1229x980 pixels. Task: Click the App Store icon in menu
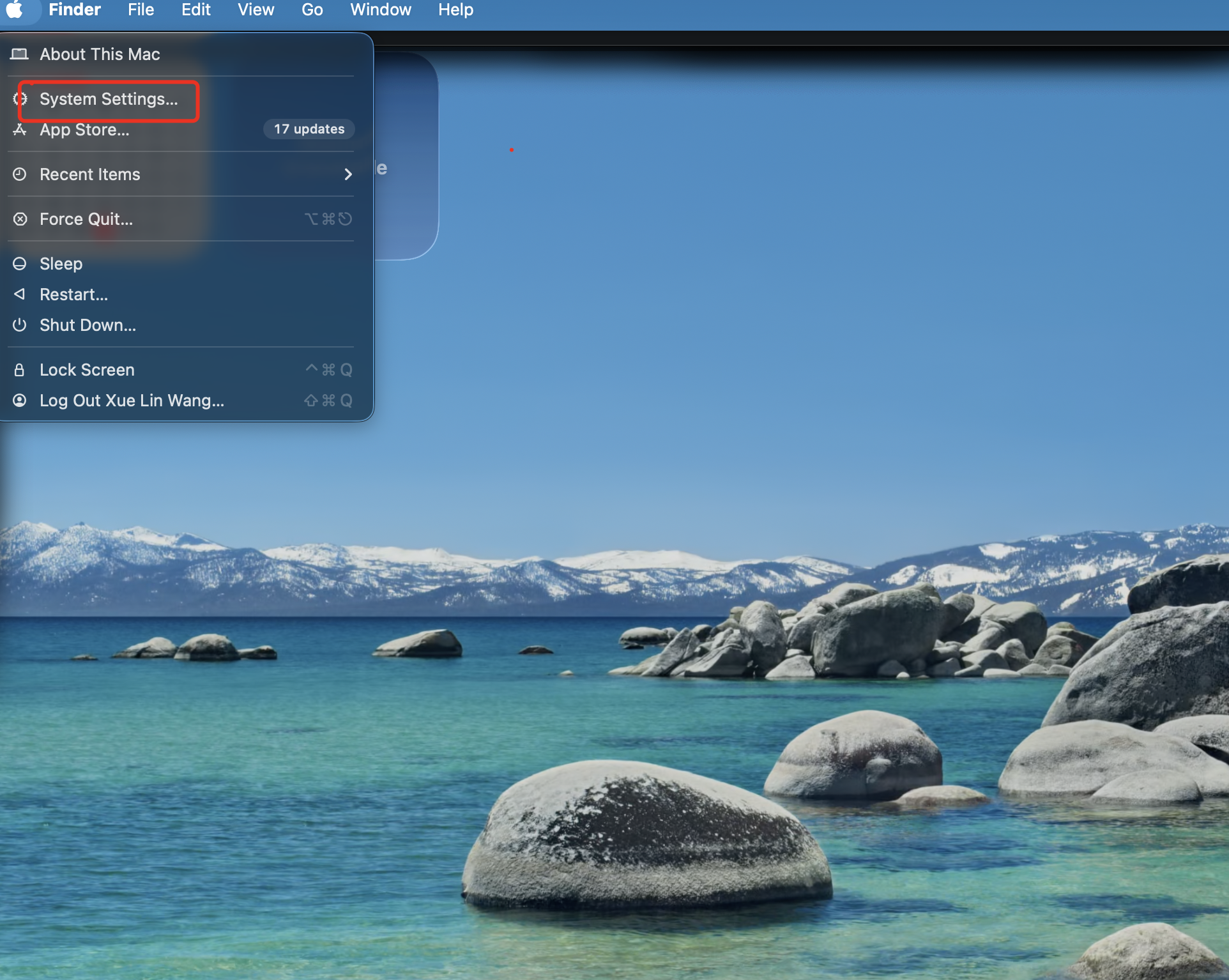point(20,130)
